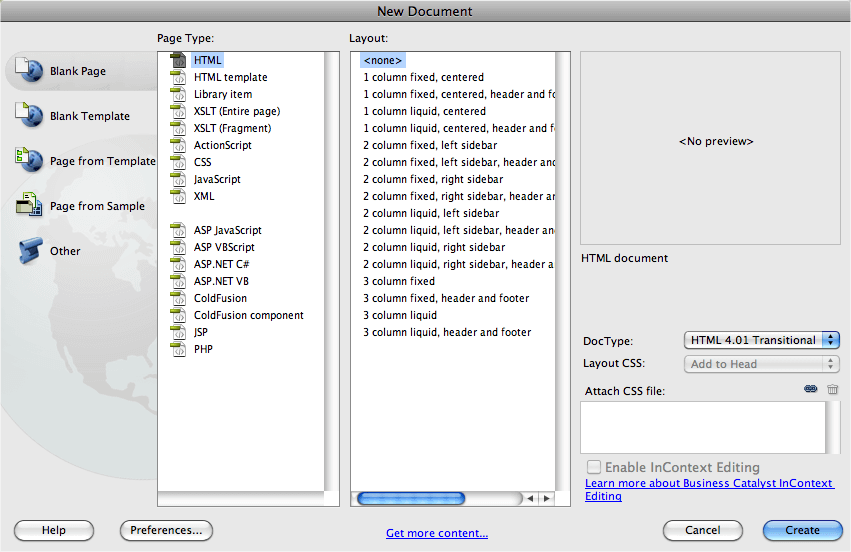Select "1 column fixed, centered" layout
The width and height of the screenshot is (851, 552).
pos(423,77)
